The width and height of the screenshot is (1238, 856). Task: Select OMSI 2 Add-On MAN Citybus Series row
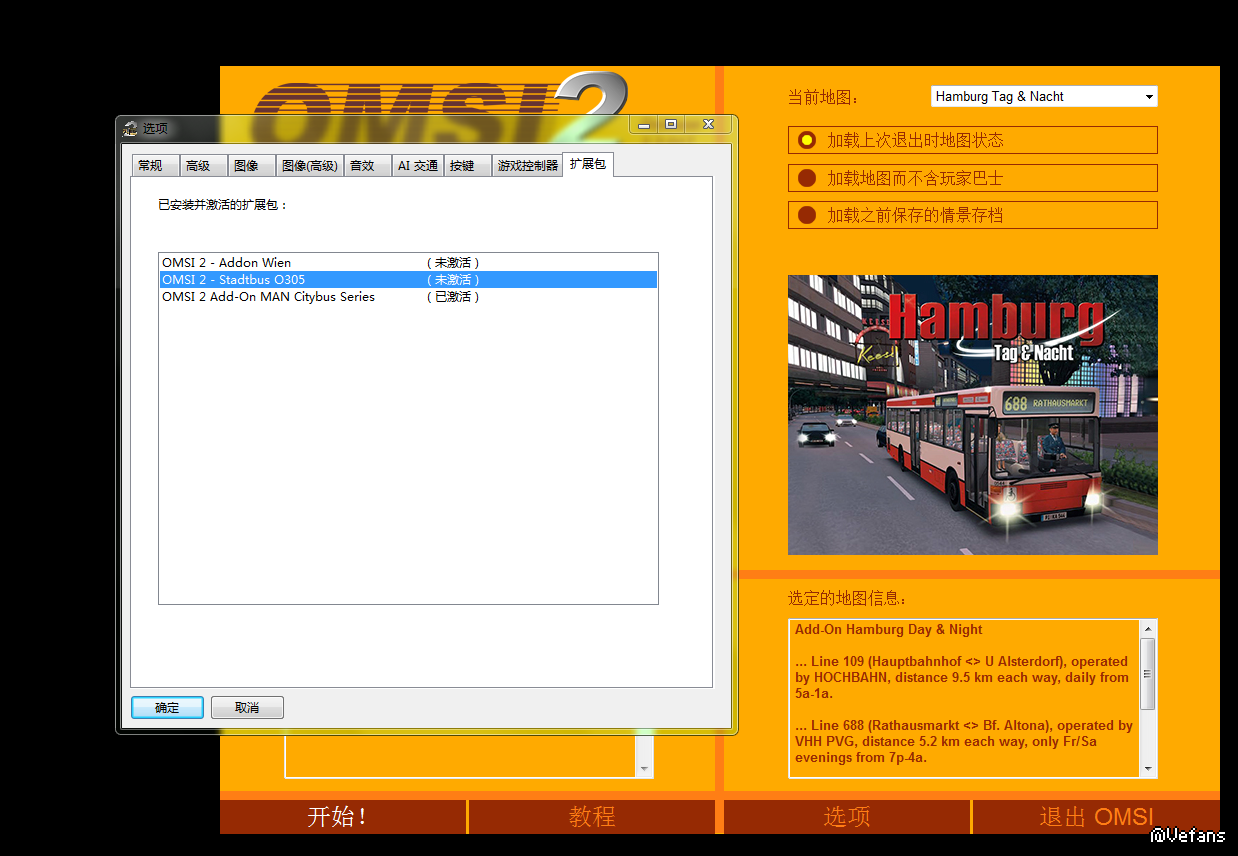coord(408,297)
